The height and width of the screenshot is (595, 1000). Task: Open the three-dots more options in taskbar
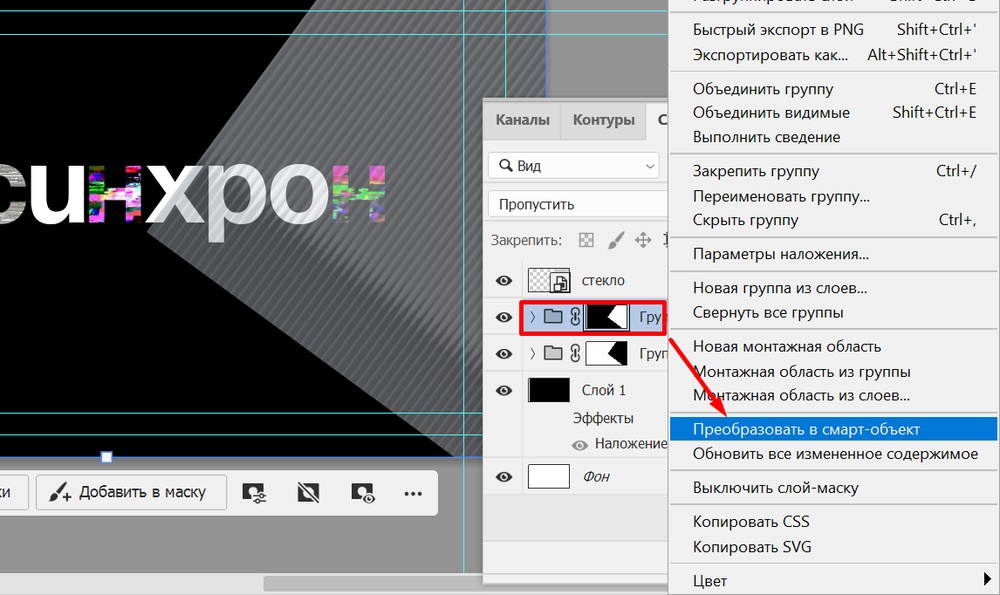tap(413, 492)
